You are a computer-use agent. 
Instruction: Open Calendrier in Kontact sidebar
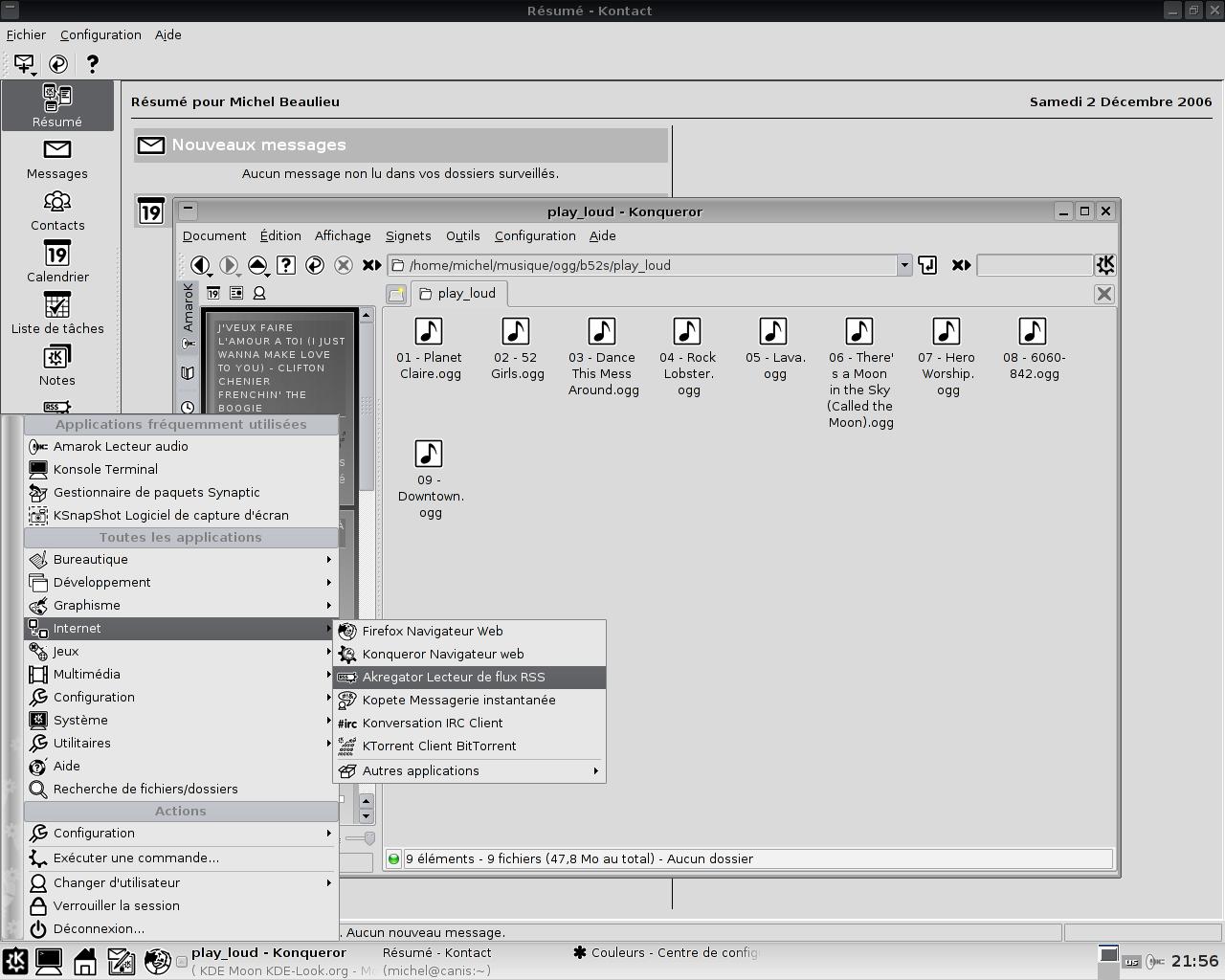pos(57,261)
